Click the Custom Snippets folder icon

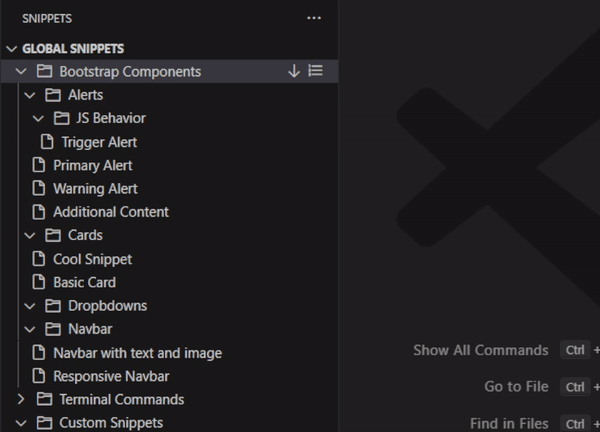coord(44,423)
